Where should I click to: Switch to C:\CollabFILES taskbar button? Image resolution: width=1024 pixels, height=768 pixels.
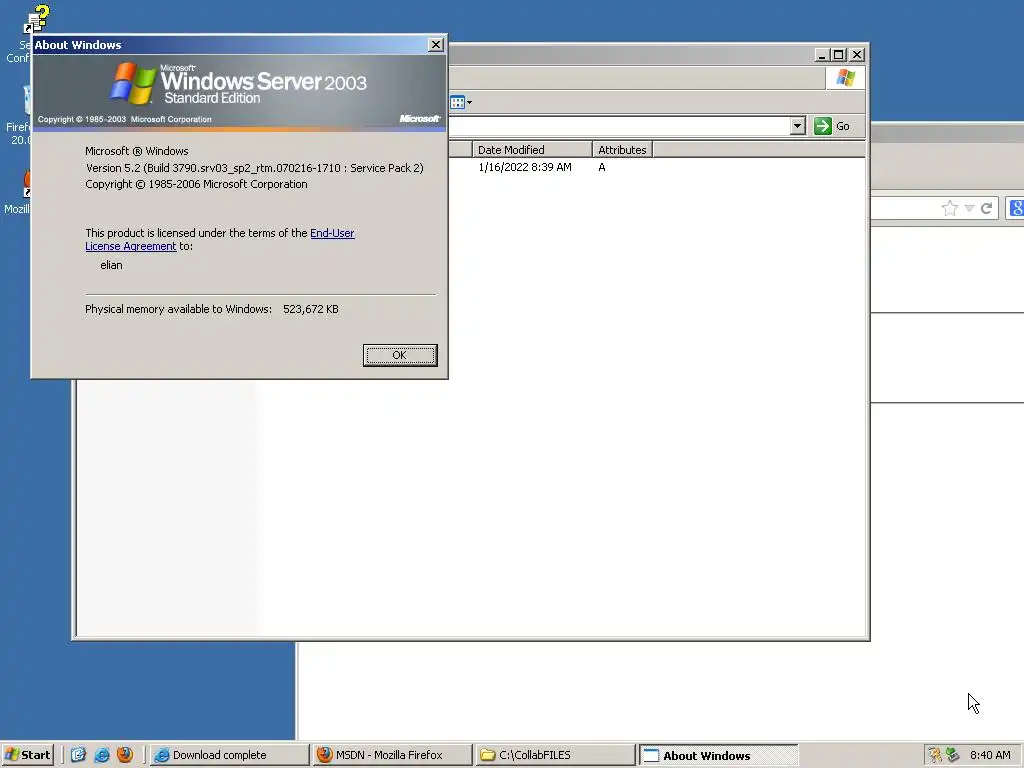tap(555, 755)
